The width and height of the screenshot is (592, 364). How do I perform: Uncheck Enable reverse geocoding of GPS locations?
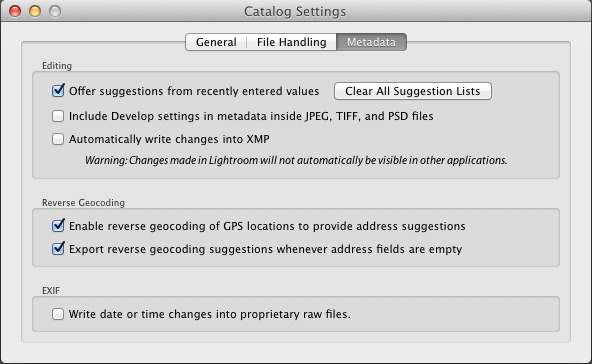(x=58, y=226)
